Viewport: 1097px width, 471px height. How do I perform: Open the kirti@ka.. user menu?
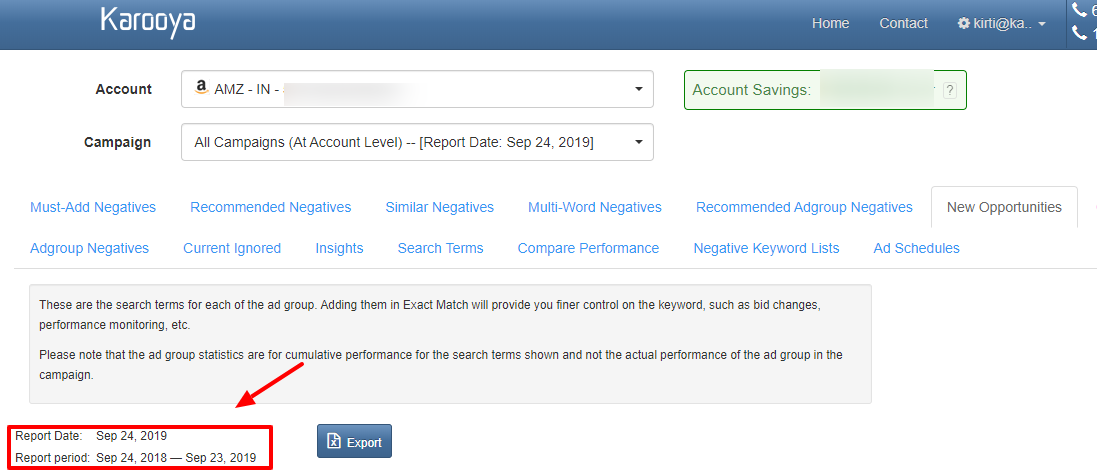pos(1002,24)
